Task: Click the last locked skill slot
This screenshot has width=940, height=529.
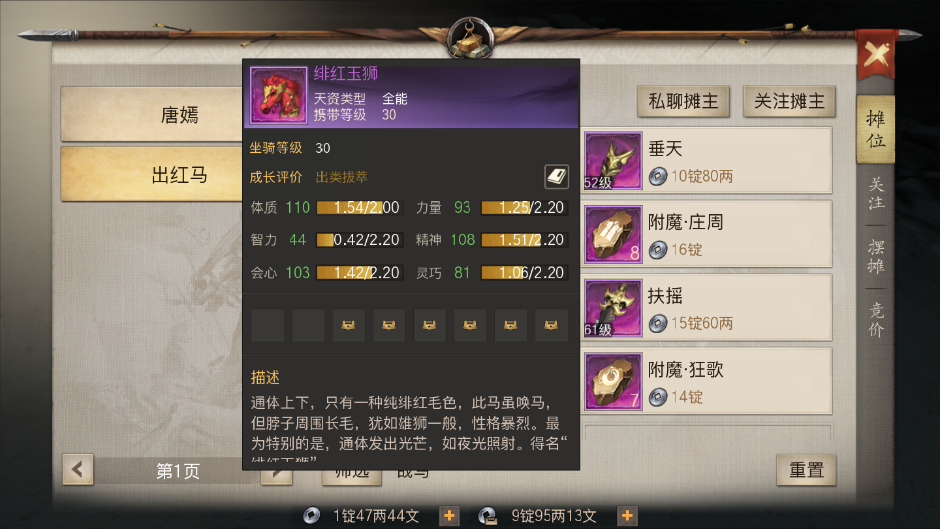Action: click(x=551, y=325)
